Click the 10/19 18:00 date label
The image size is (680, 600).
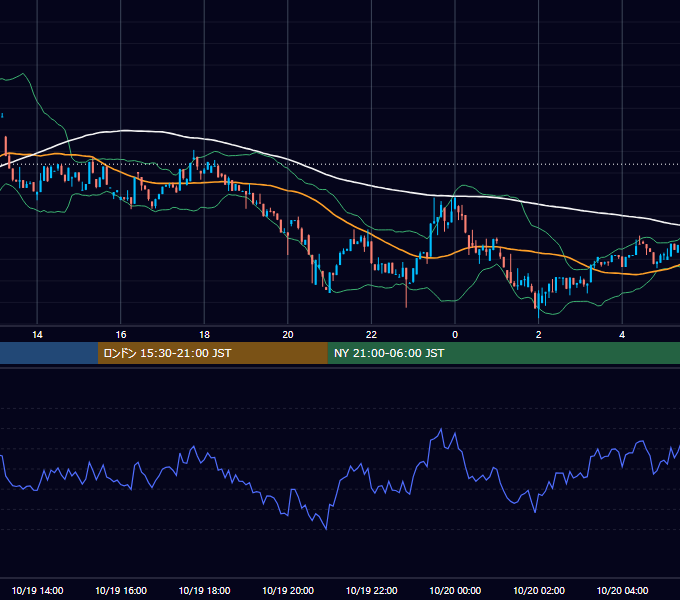(204, 590)
